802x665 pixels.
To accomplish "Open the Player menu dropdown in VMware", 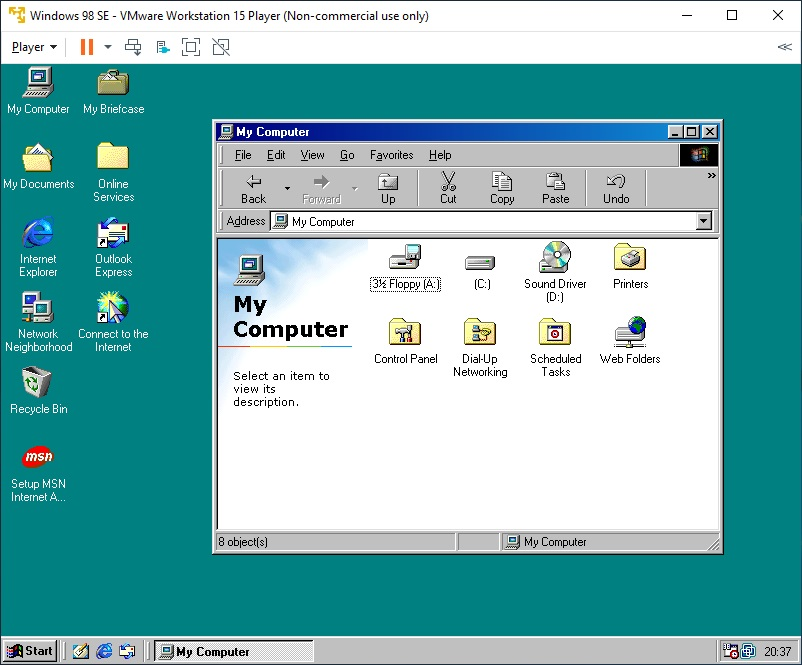I will pos(34,47).
